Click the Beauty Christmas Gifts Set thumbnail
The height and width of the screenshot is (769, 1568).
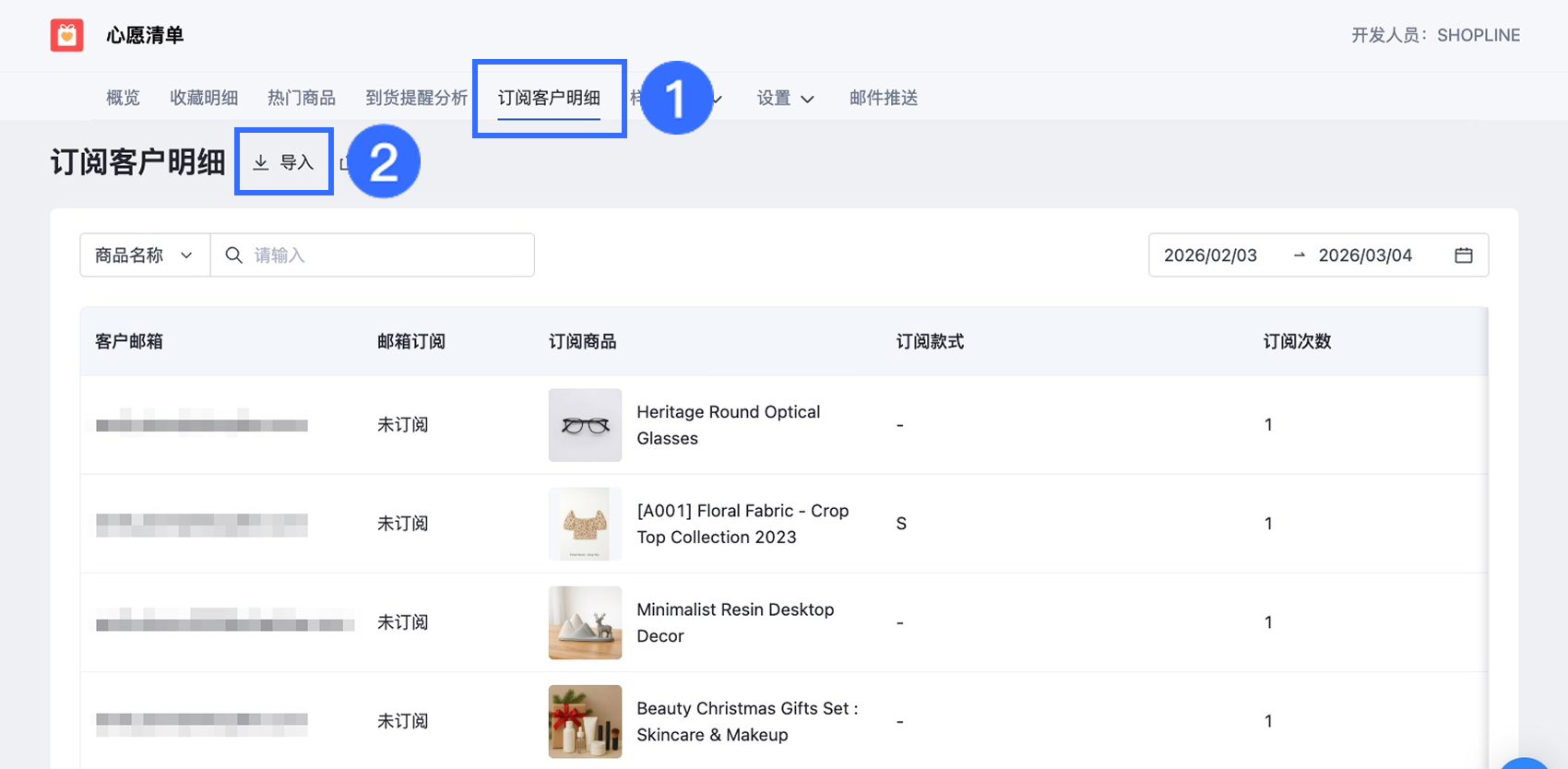pyautogui.click(x=585, y=721)
